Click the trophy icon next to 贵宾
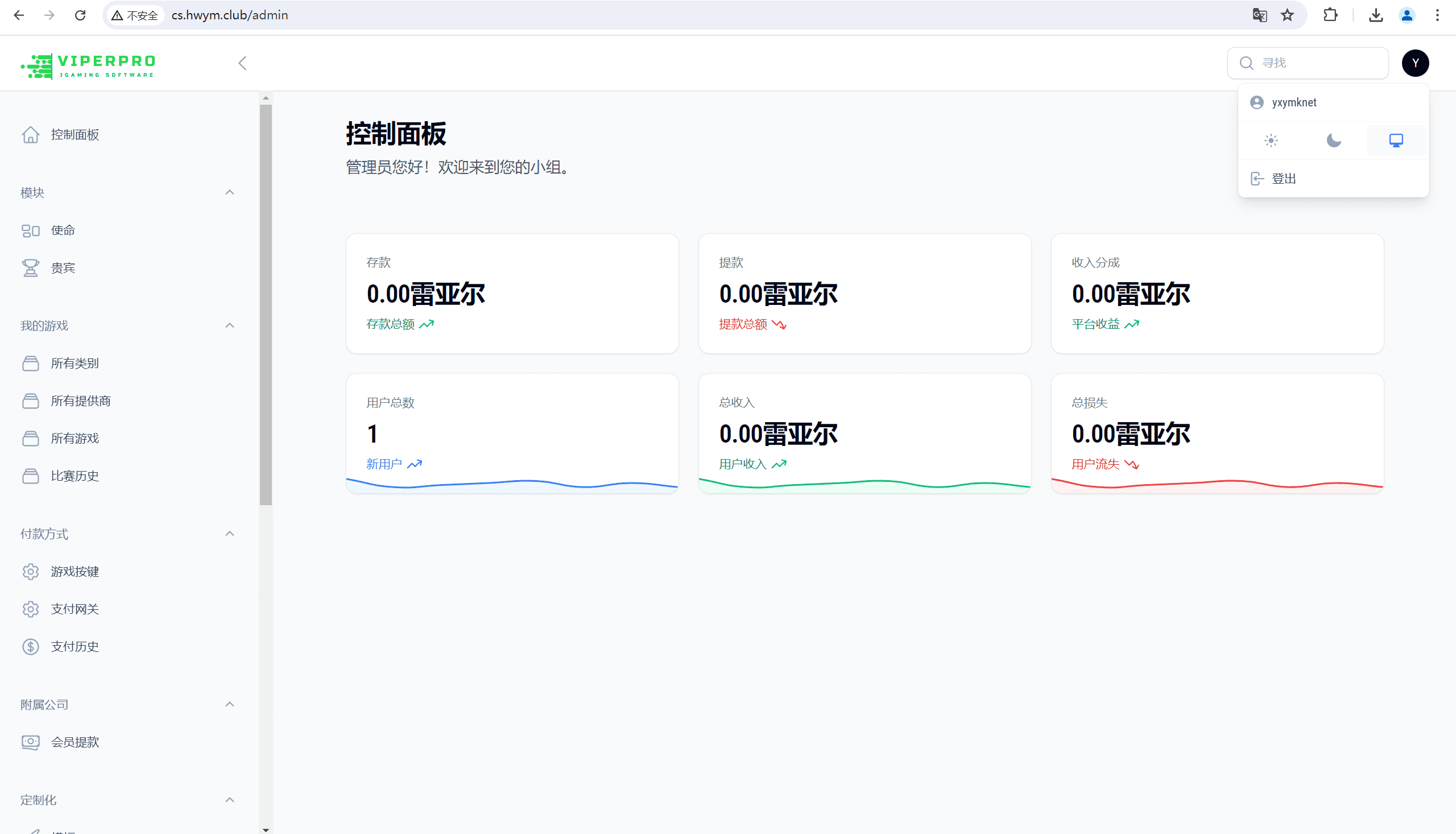This screenshot has height=834, width=1456. (30, 268)
